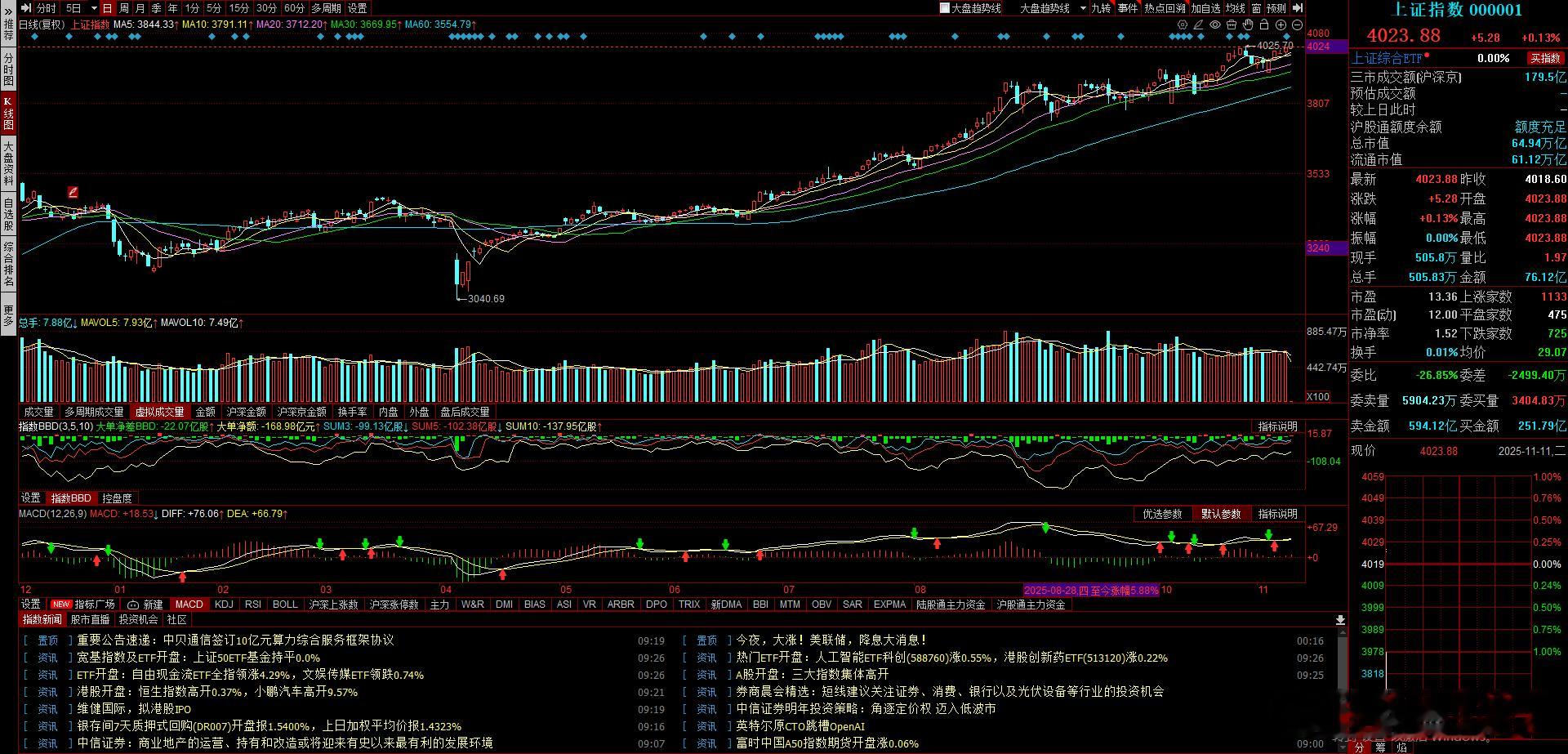Switch volume panel to 换手率 tab
The height and width of the screenshot is (754, 1568).
[352, 412]
